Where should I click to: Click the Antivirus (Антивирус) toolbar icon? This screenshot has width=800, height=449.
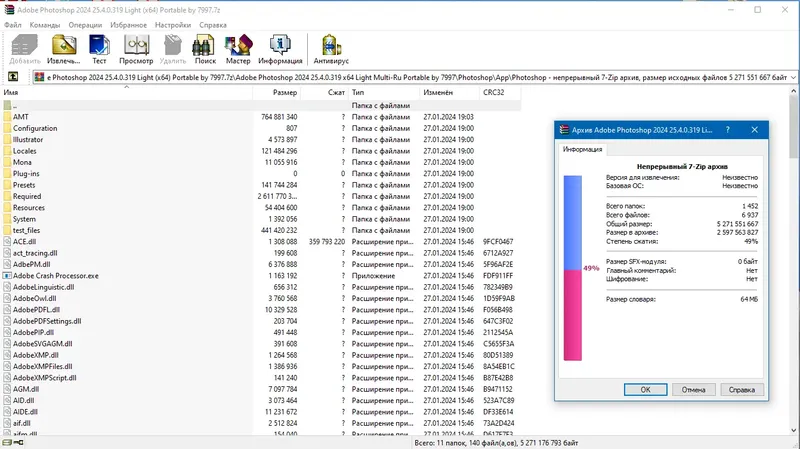click(331, 49)
